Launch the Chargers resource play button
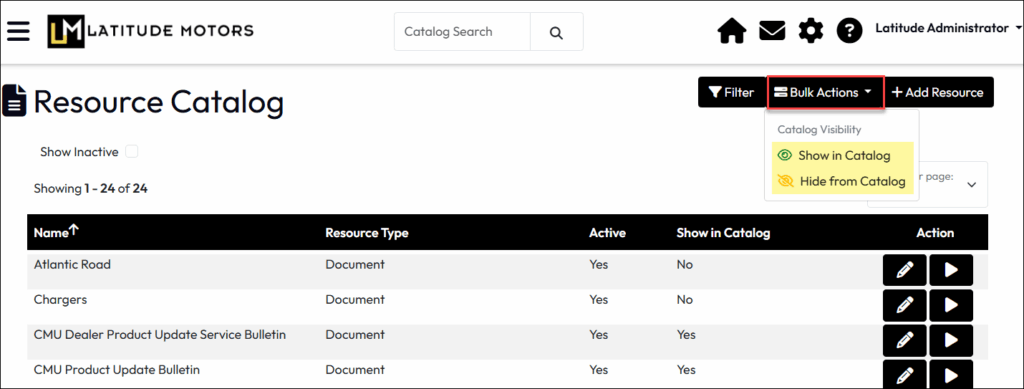The width and height of the screenshot is (1024, 389). pos(952,305)
